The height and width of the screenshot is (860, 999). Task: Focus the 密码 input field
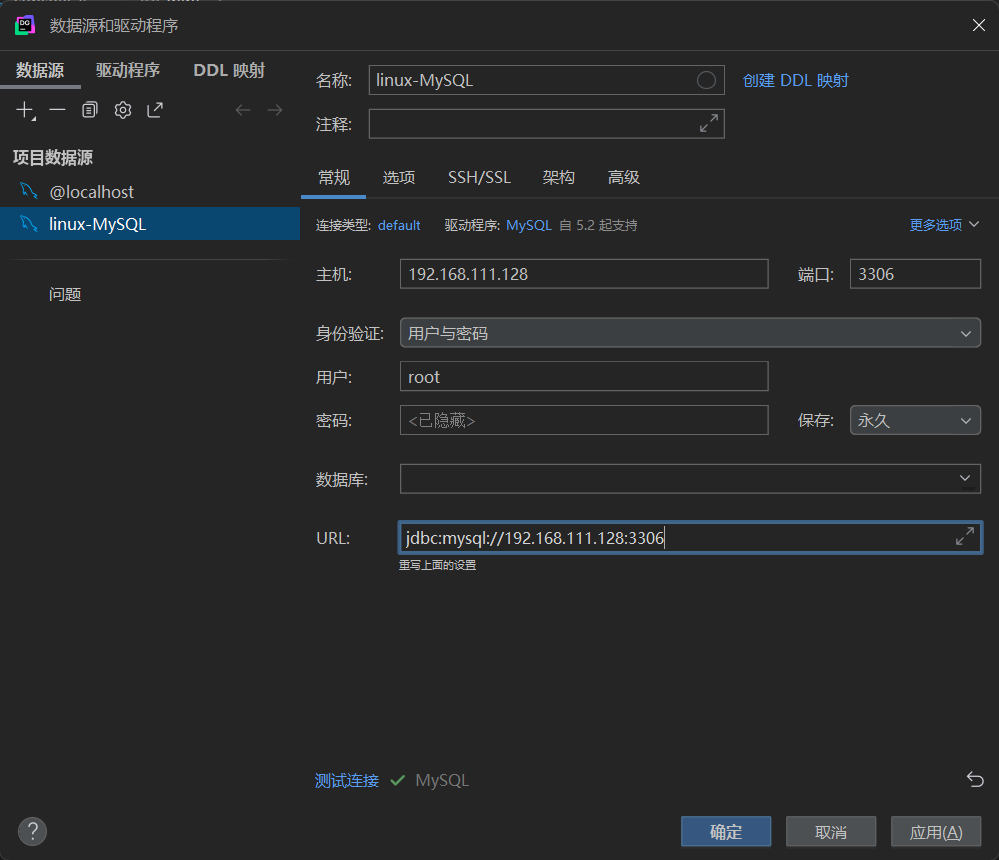[584, 420]
